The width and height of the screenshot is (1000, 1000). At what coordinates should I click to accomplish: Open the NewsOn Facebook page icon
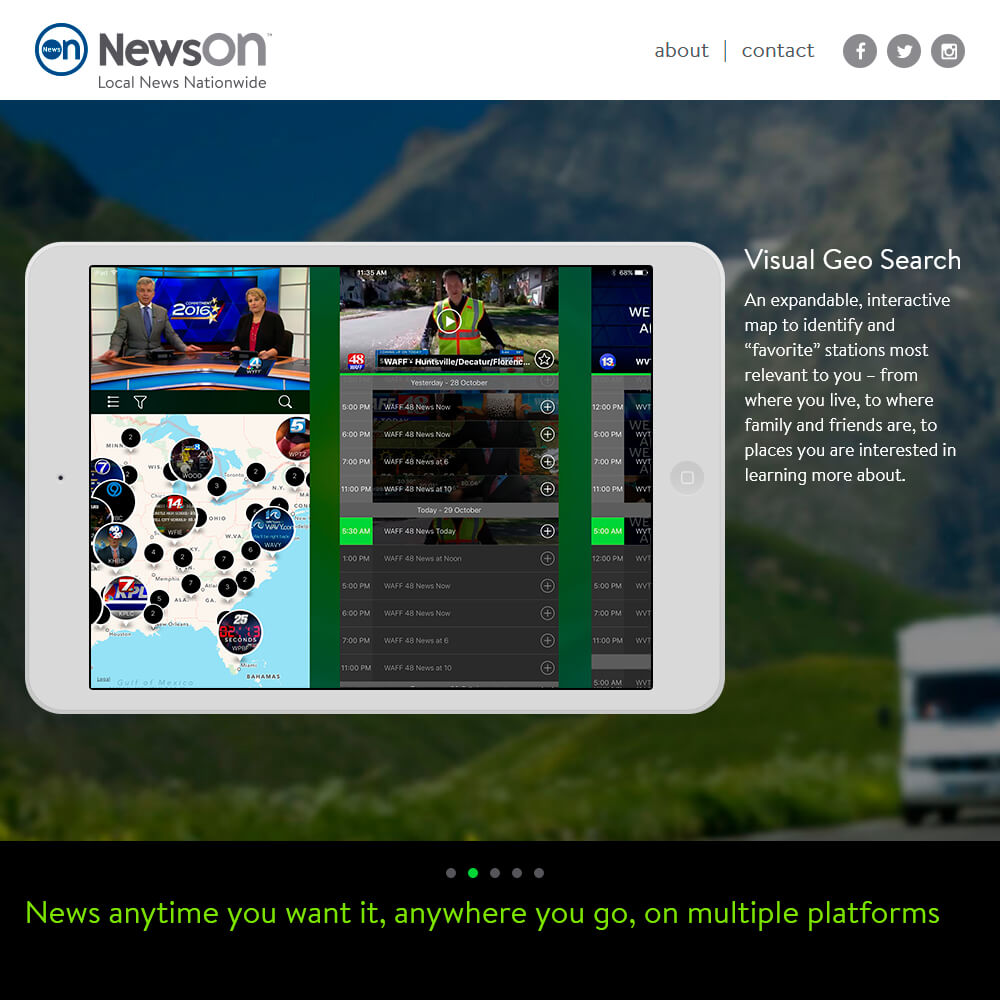point(859,51)
